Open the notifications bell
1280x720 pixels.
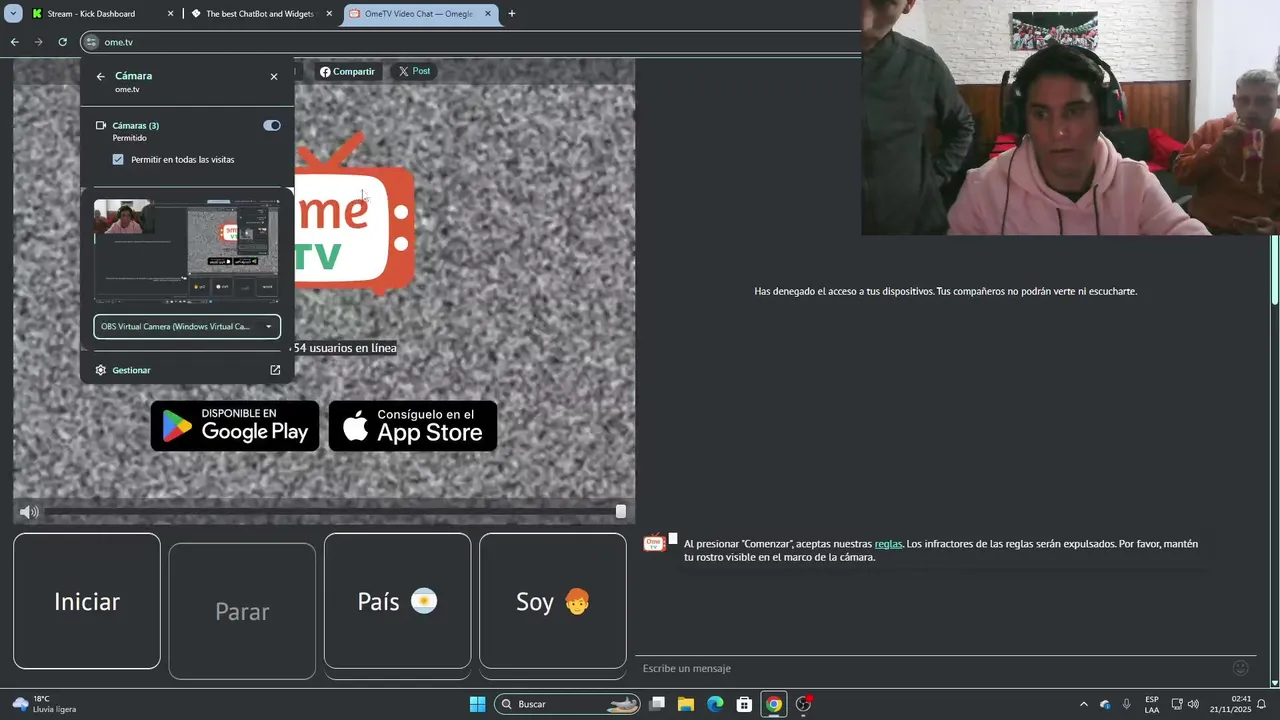[1261, 704]
